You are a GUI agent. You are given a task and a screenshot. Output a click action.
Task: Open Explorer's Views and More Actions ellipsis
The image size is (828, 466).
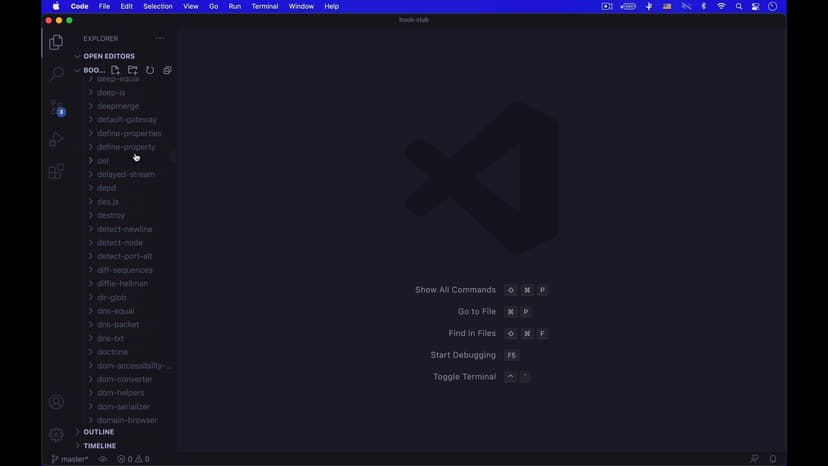point(159,39)
